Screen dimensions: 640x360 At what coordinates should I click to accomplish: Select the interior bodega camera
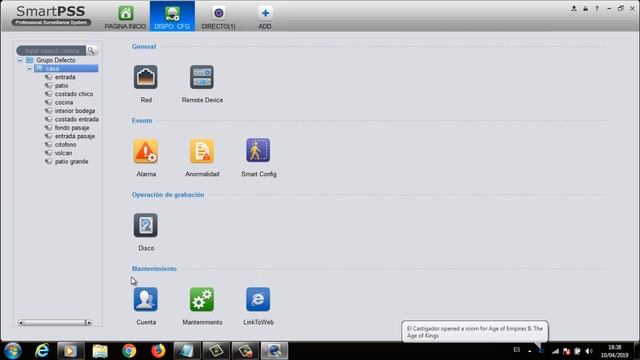pos(75,111)
